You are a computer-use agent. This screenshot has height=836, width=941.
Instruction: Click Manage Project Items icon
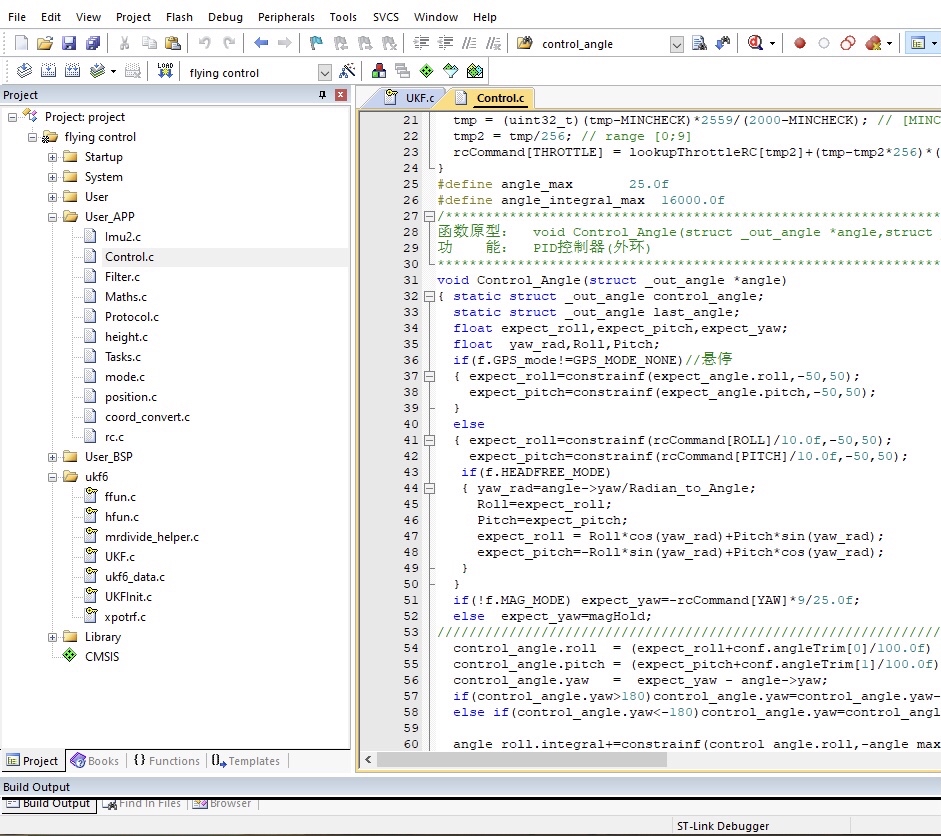click(379, 71)
